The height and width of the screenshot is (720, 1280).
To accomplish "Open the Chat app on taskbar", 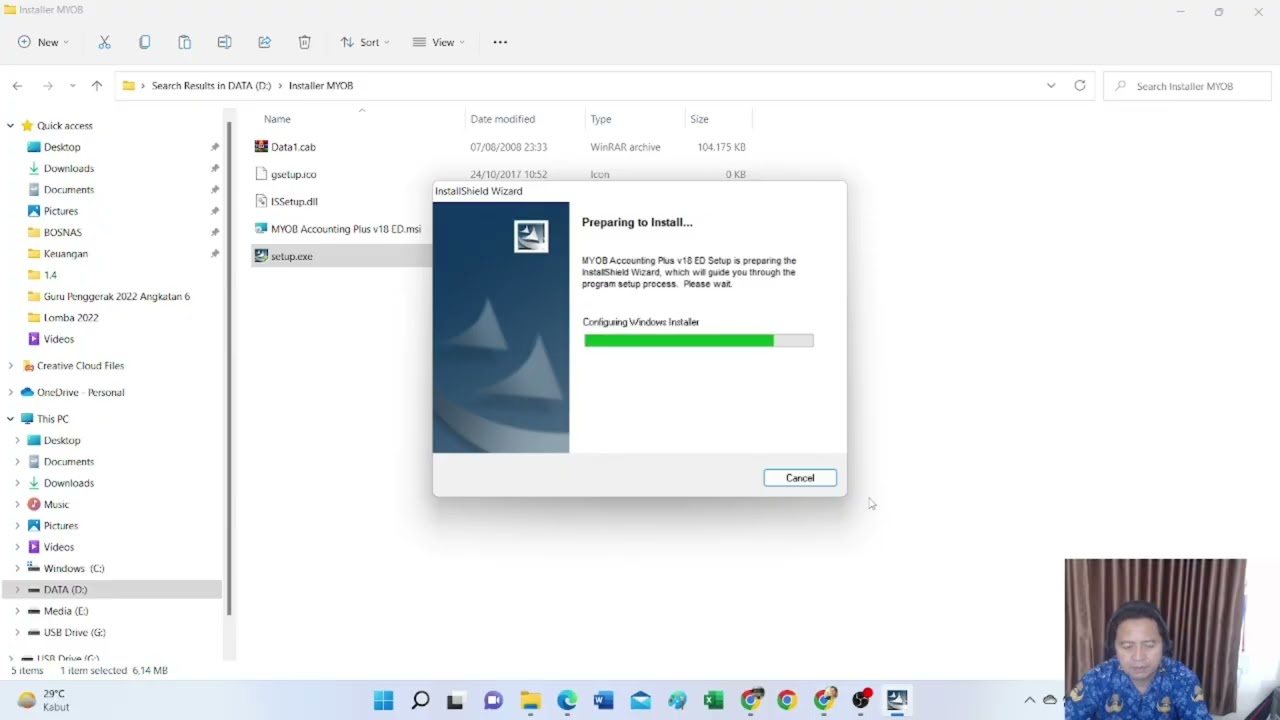I will 493,700.
